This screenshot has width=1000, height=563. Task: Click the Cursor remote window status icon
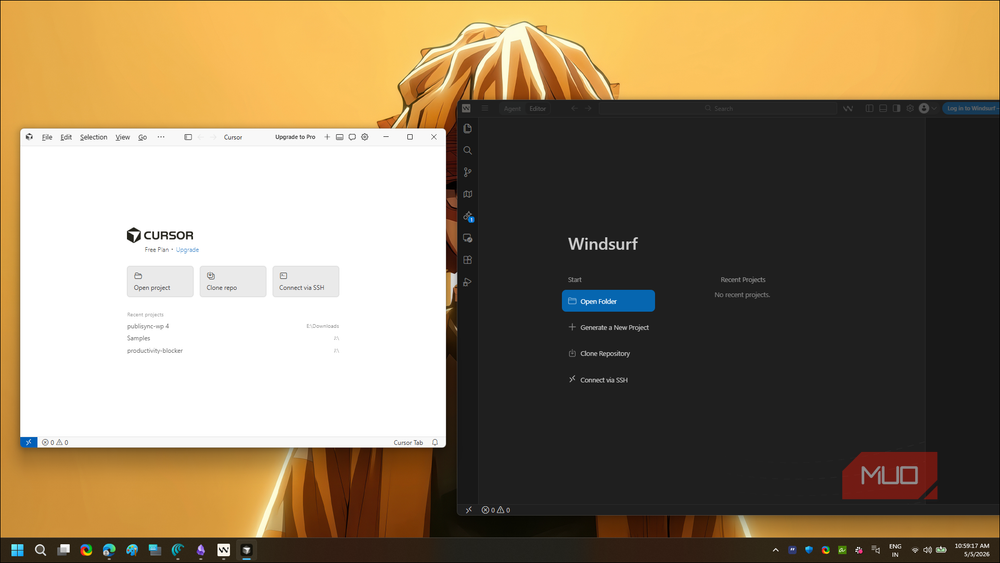tap(29, 442)
